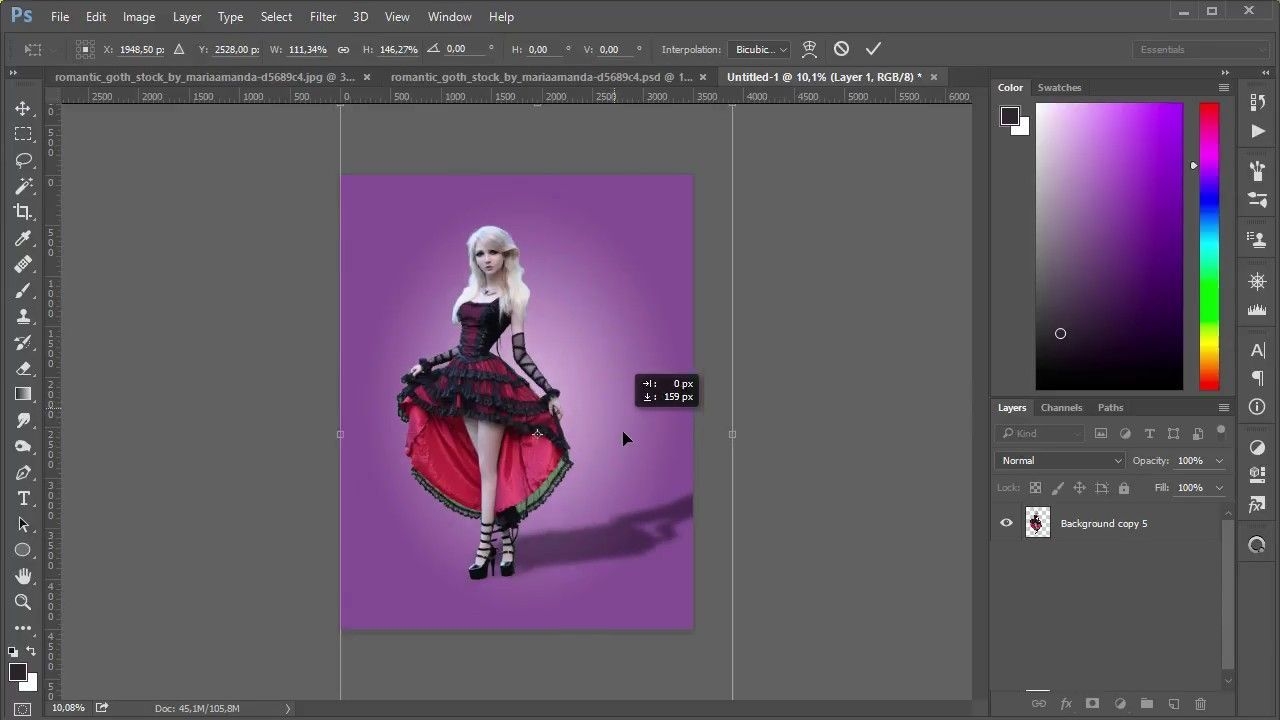Add a layer mask
Image resolution: width=1280 pixels, height=720 pixels.
coord(1093,704)
